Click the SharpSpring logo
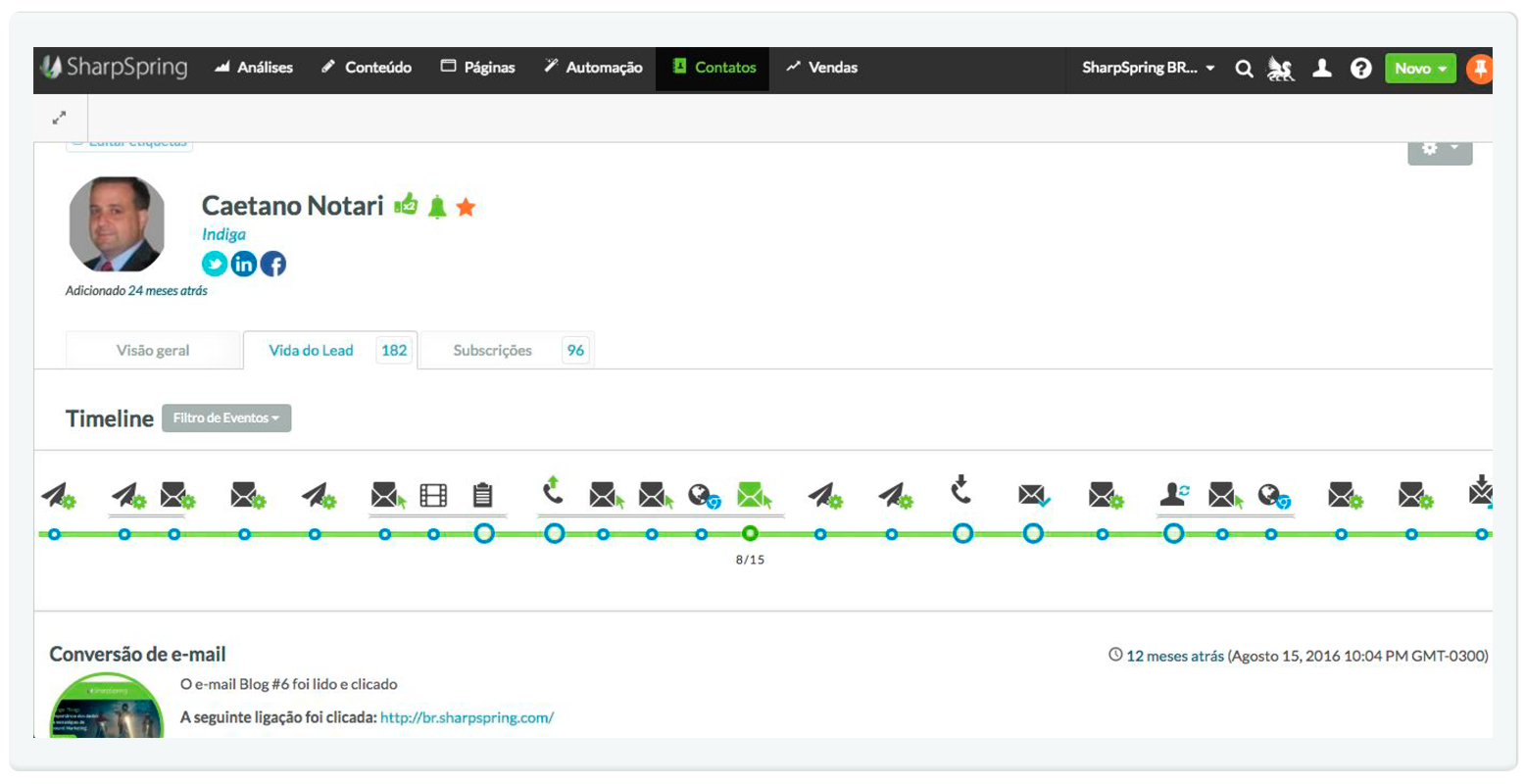Screen dimensions: 1525x784 click(x=114, y=68)
